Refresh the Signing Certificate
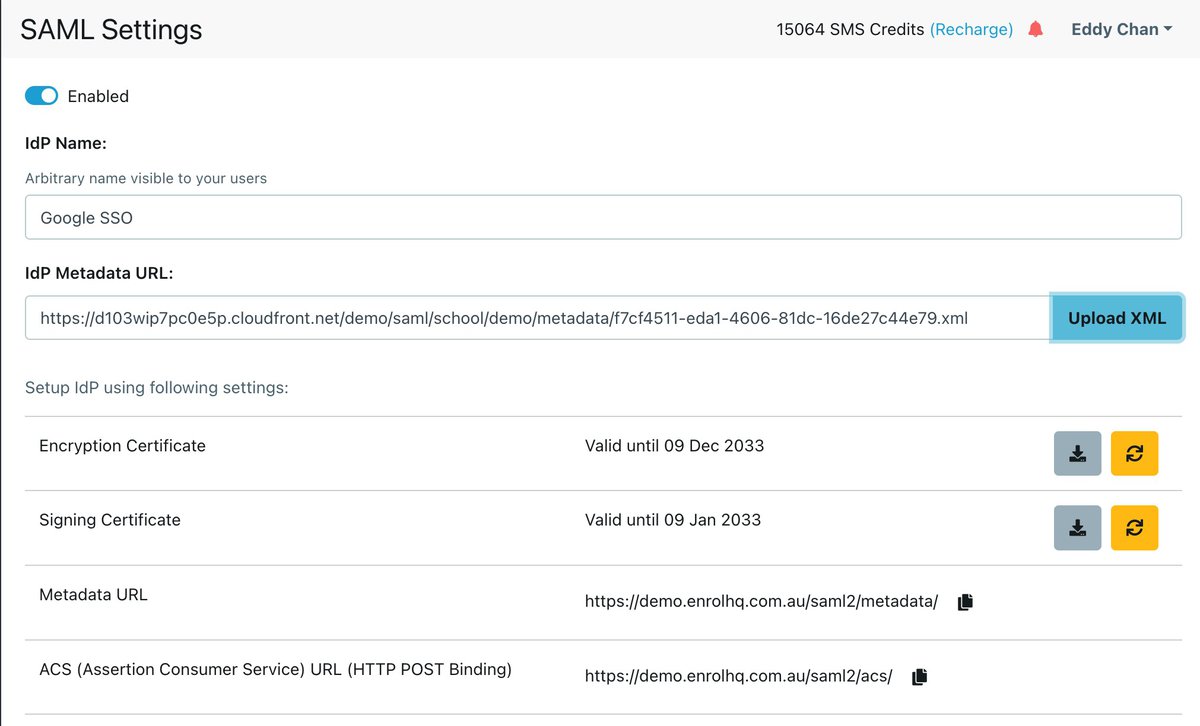Screen dimensions: 1200x726 1134,528
